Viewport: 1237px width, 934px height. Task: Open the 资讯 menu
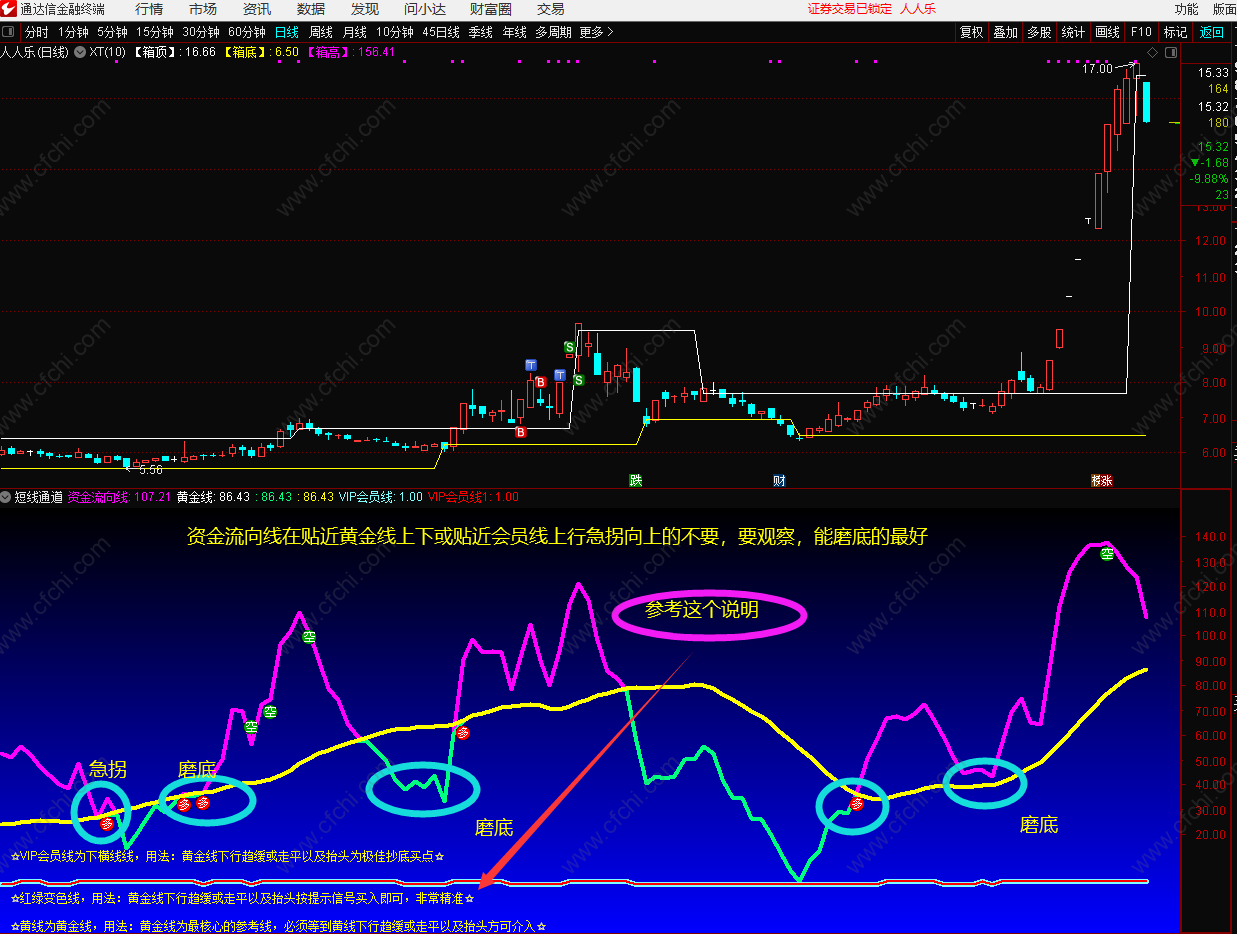click(257, 9)
